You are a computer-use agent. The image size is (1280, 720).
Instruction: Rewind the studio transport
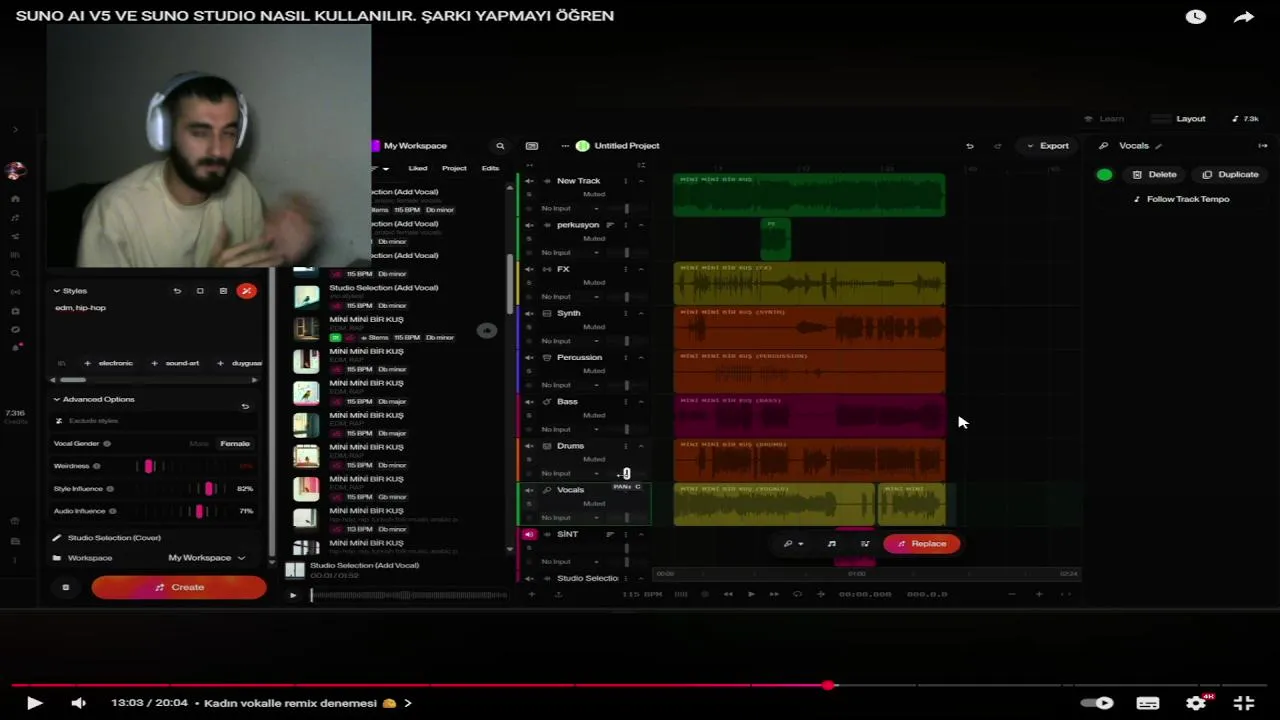(x=728, y=594)
